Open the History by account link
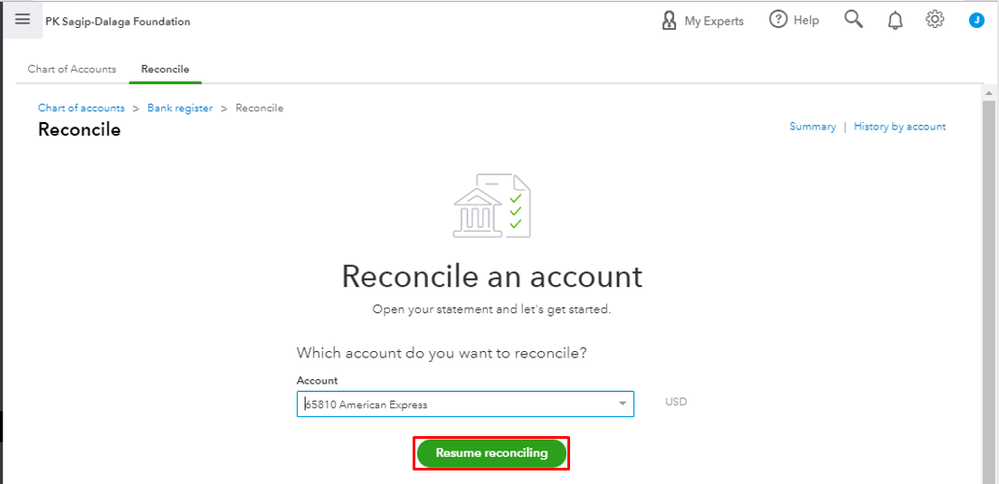This screenshot has height=484, width=999. [899, 127]
